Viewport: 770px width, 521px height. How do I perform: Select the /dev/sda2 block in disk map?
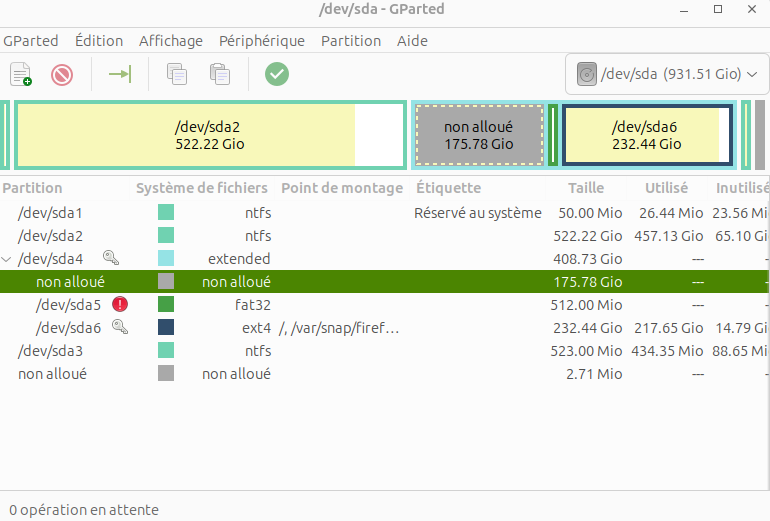click(209, 135)
